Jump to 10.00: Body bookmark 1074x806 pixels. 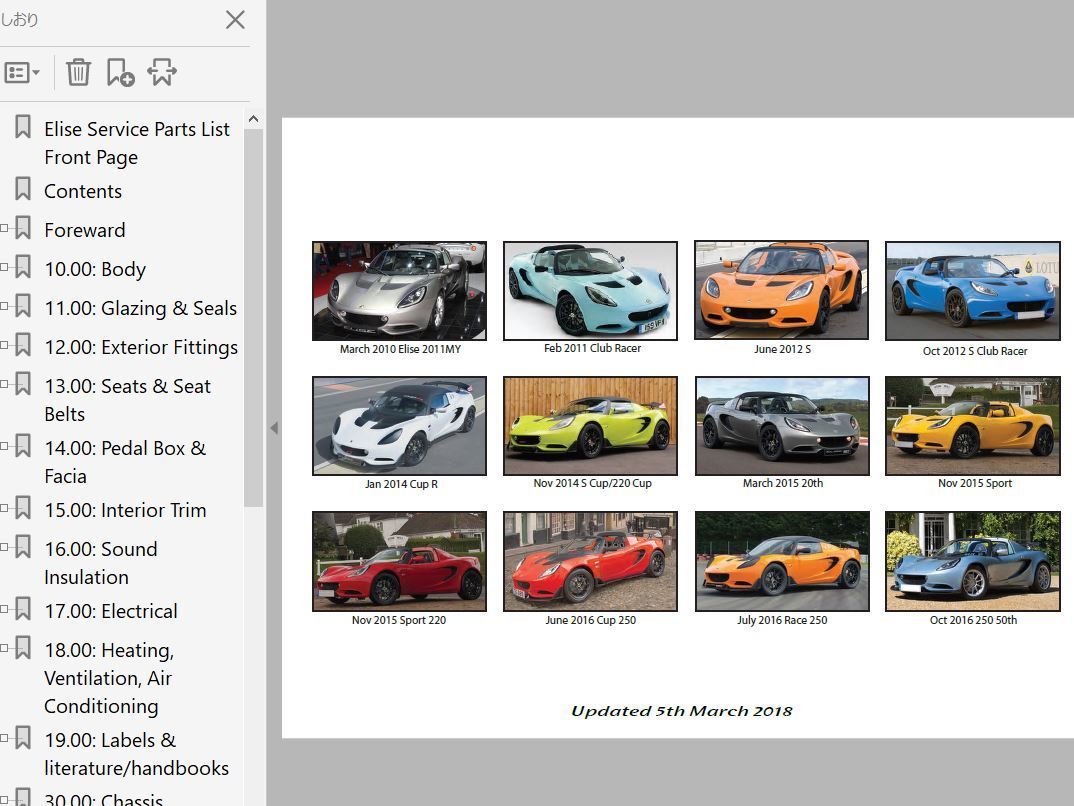point(95,269)
